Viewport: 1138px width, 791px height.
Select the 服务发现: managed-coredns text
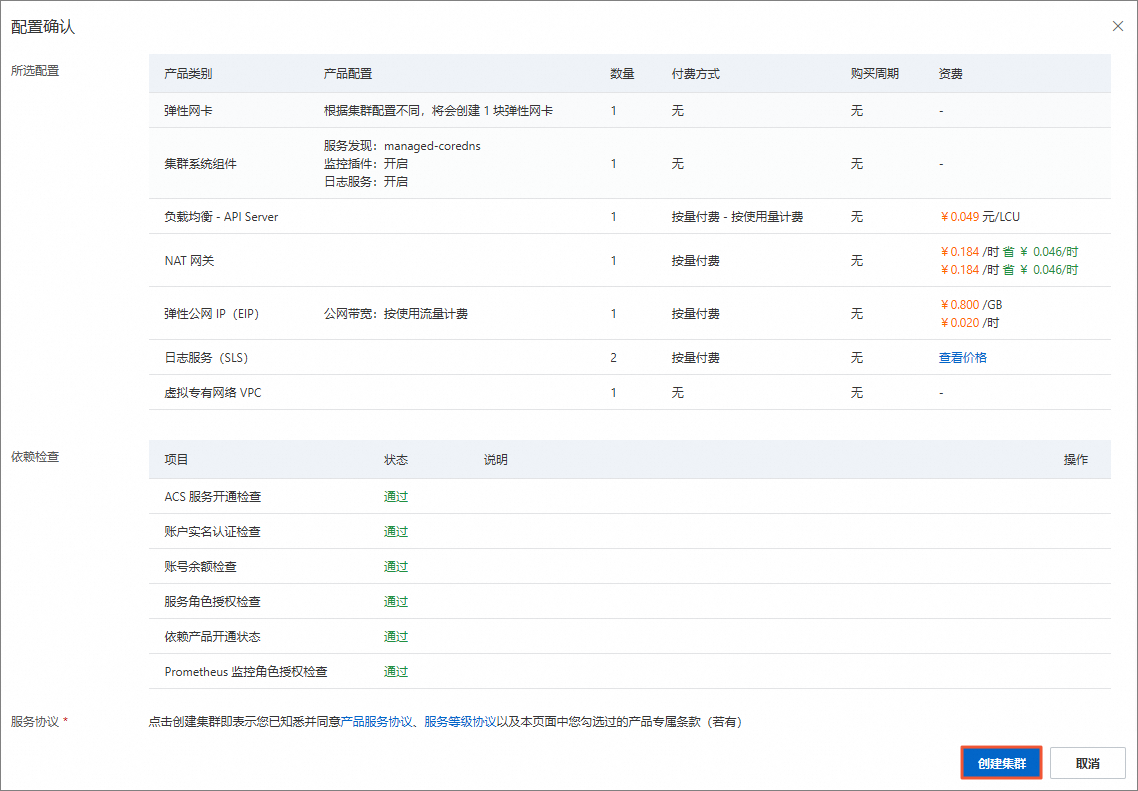[x=402, y=146]
